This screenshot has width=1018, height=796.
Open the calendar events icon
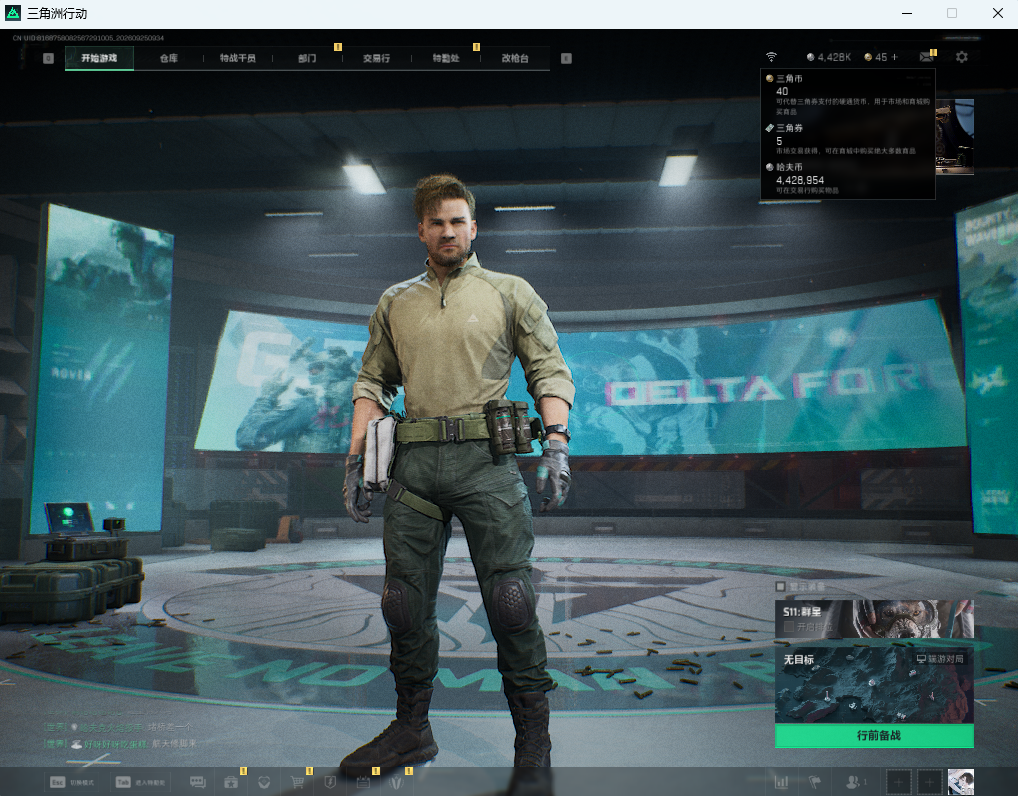click(363, 782)
